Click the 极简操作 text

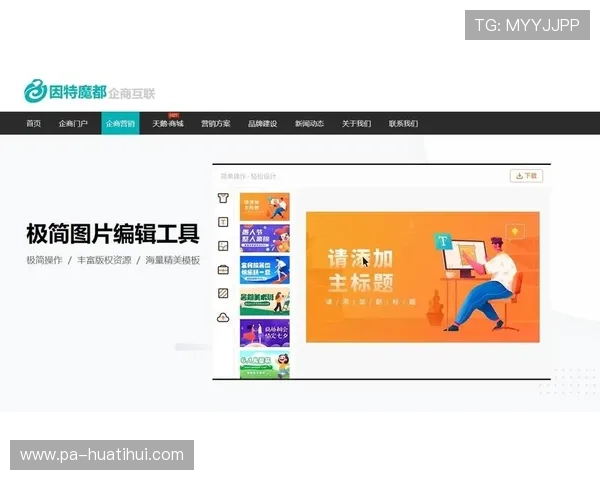pos(44,260)
